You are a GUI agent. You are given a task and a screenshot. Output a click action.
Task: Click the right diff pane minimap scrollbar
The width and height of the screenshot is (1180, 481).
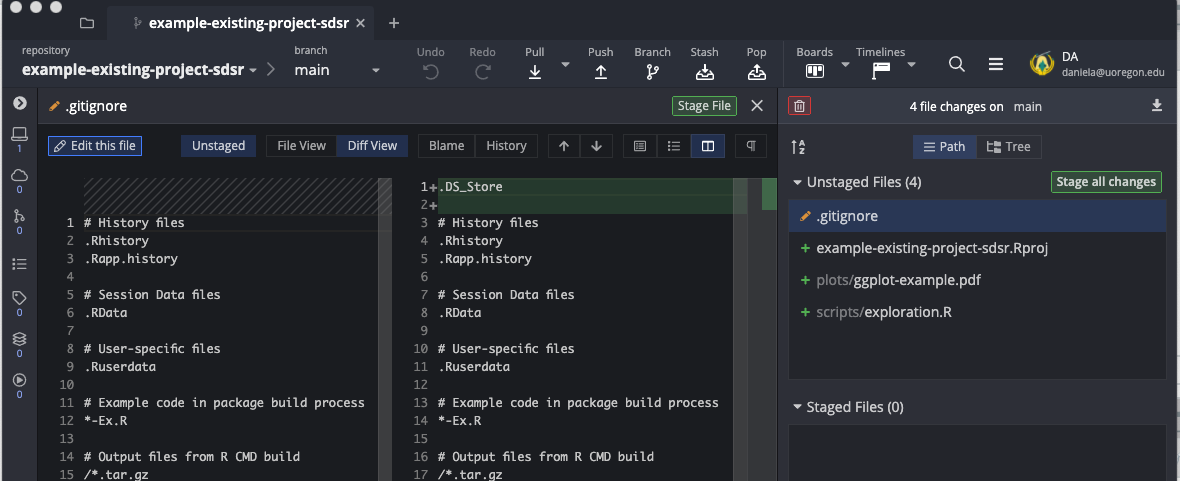(768, 330)
